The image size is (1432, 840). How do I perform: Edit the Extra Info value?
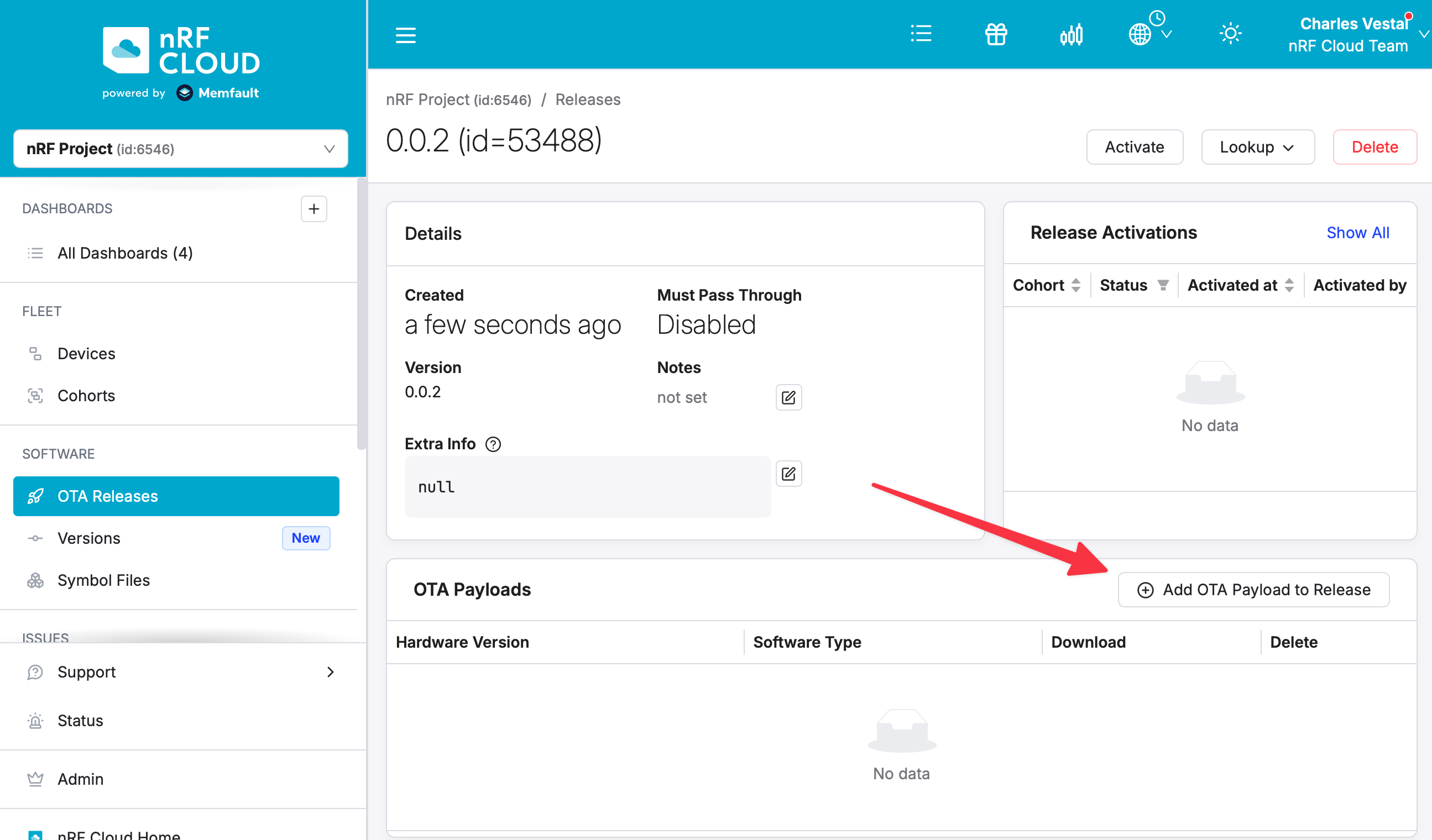coord(788,473)
